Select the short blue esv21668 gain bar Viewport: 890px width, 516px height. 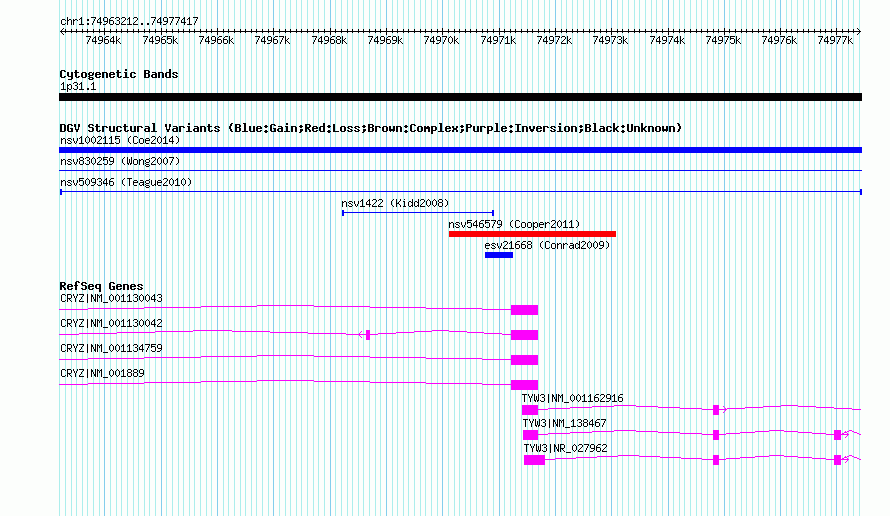click(x=499, y=255)
